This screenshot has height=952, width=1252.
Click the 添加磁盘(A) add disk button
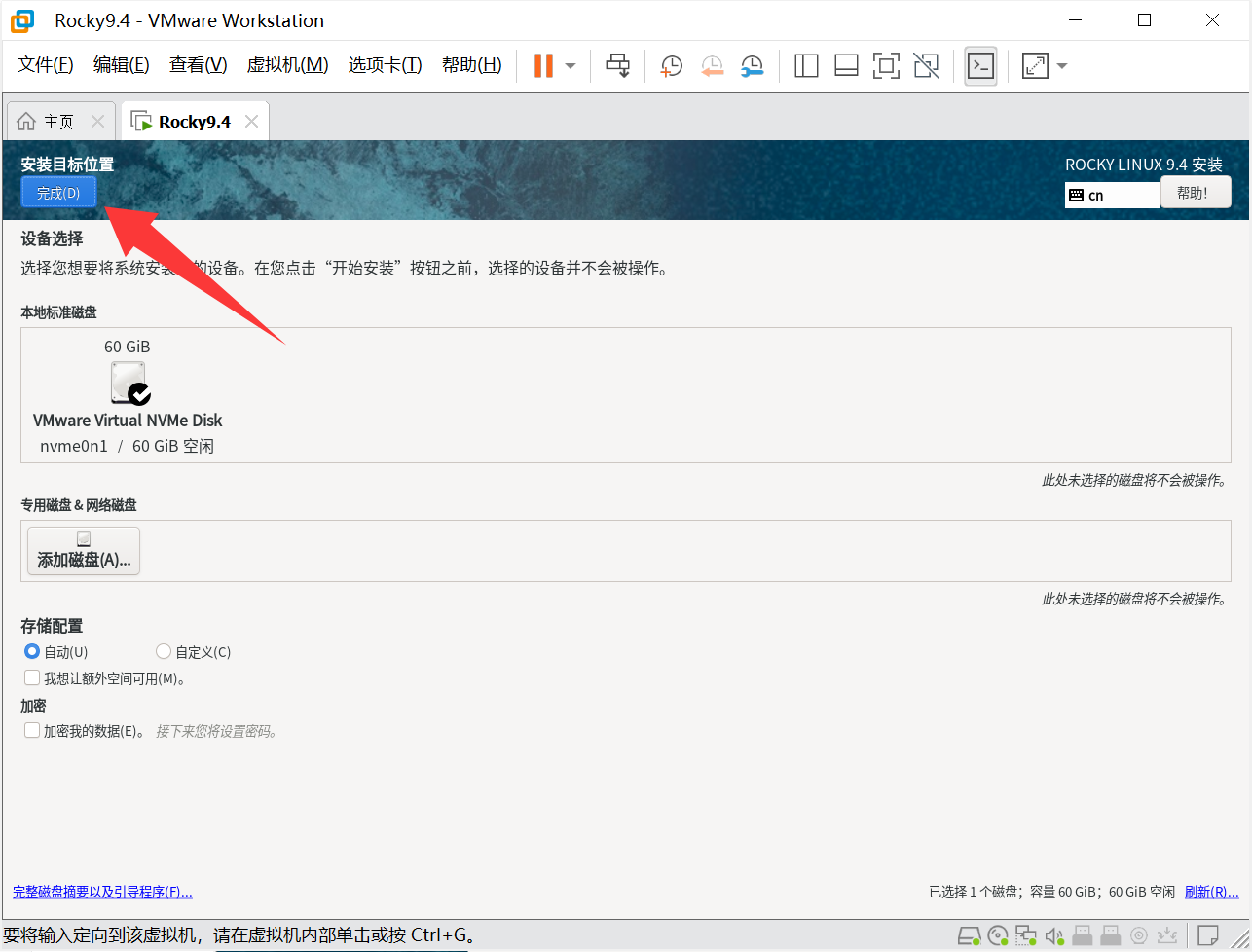[84, 551]
